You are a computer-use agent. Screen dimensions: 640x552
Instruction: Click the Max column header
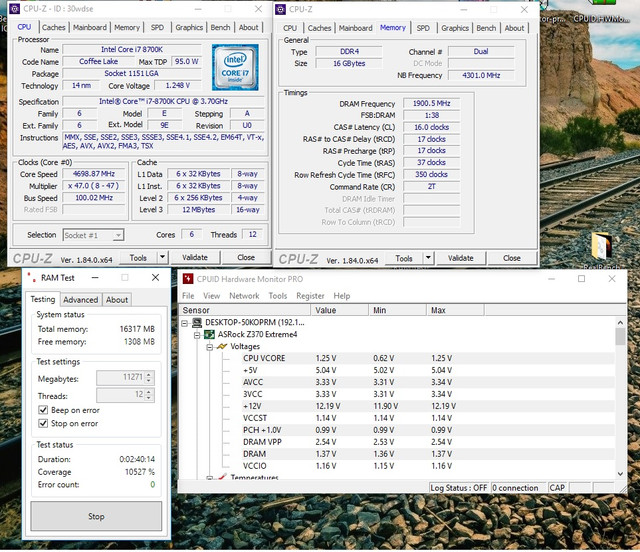[x=455, y=310]
